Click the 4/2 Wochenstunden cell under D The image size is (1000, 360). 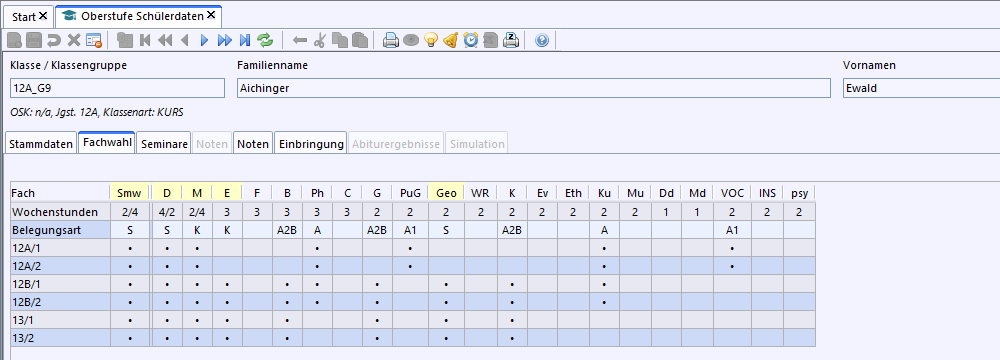(x=167, y=211)
